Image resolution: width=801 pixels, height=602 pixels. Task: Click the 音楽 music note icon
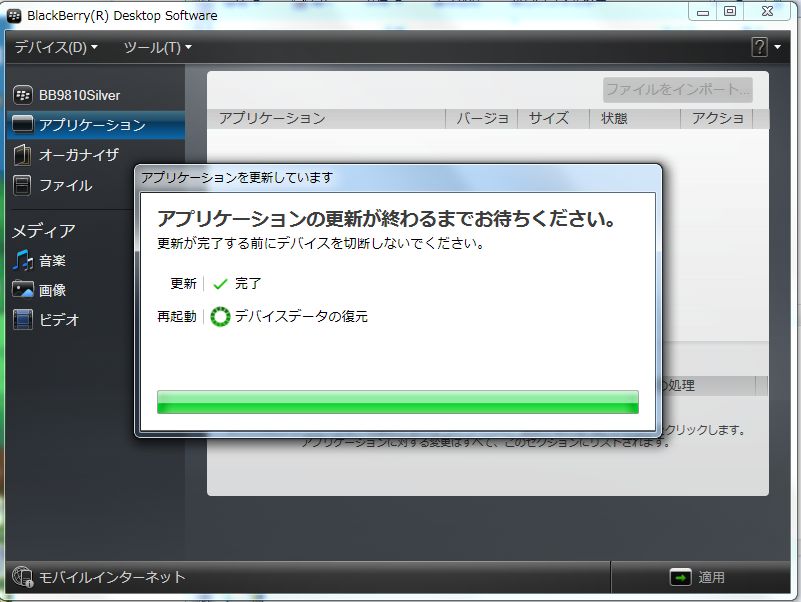(x=22, y=260)
